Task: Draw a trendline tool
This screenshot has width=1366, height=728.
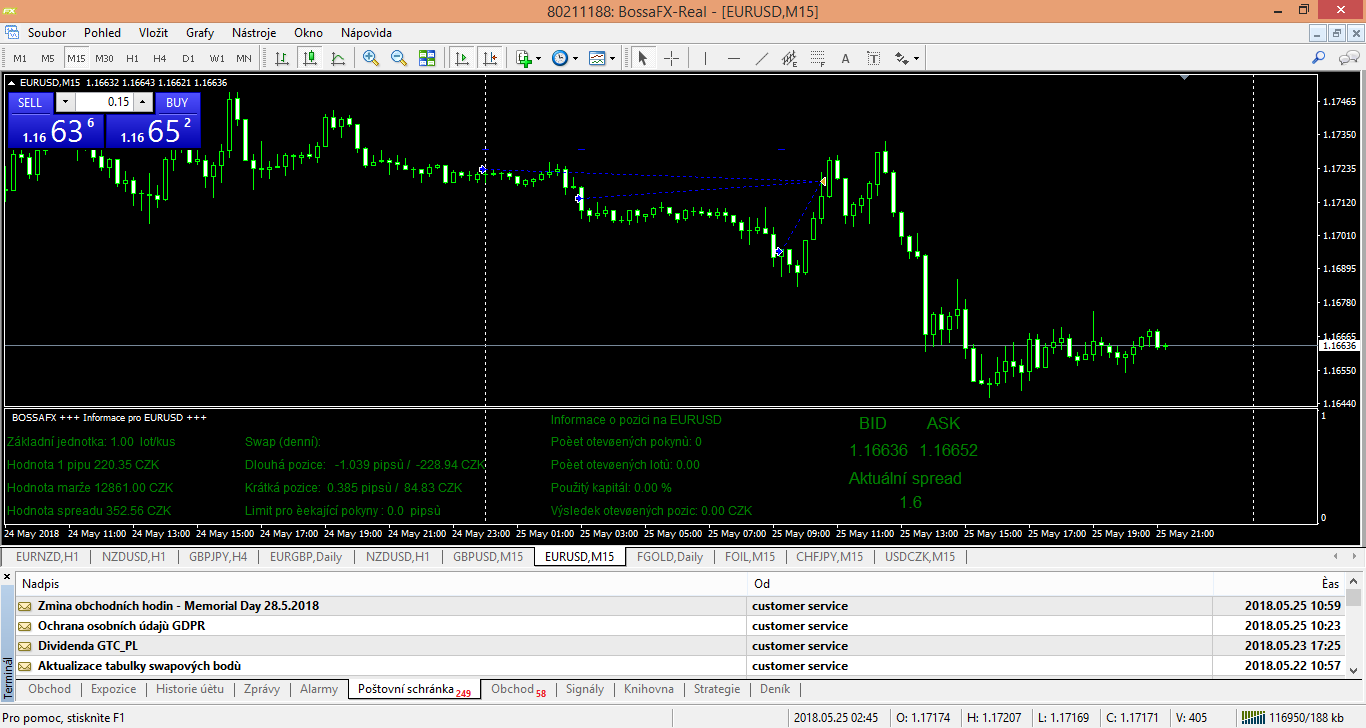Action: pos(761,58)
